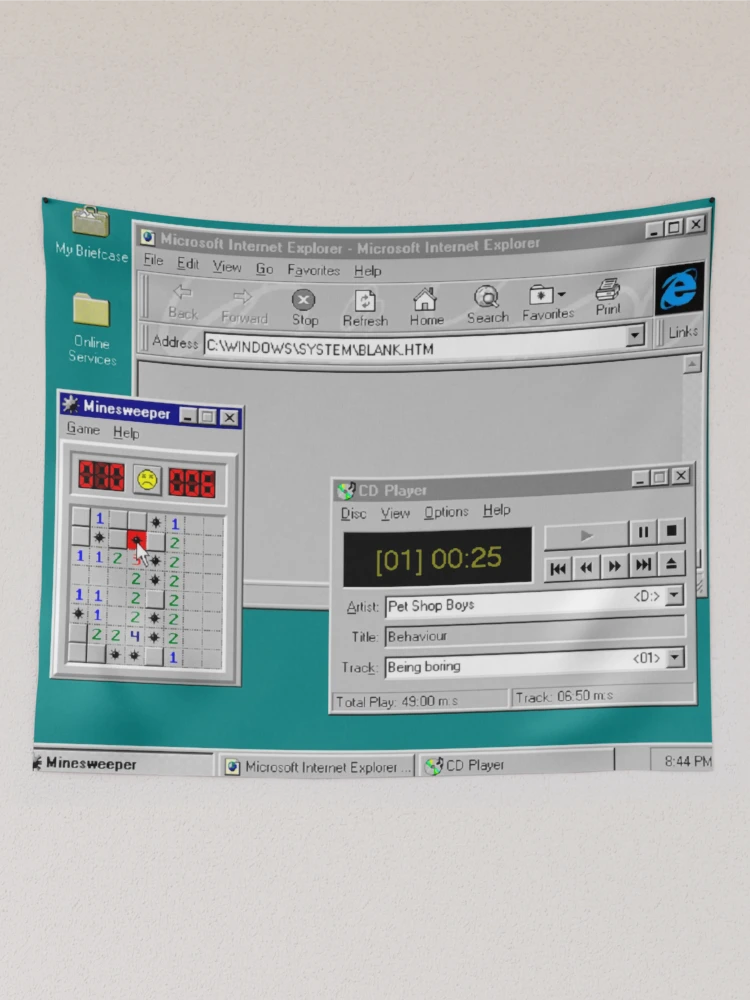This screenshot has height=1000, width=750.
Task: Skip to previous track in CD Player
Action: [558, 568]
